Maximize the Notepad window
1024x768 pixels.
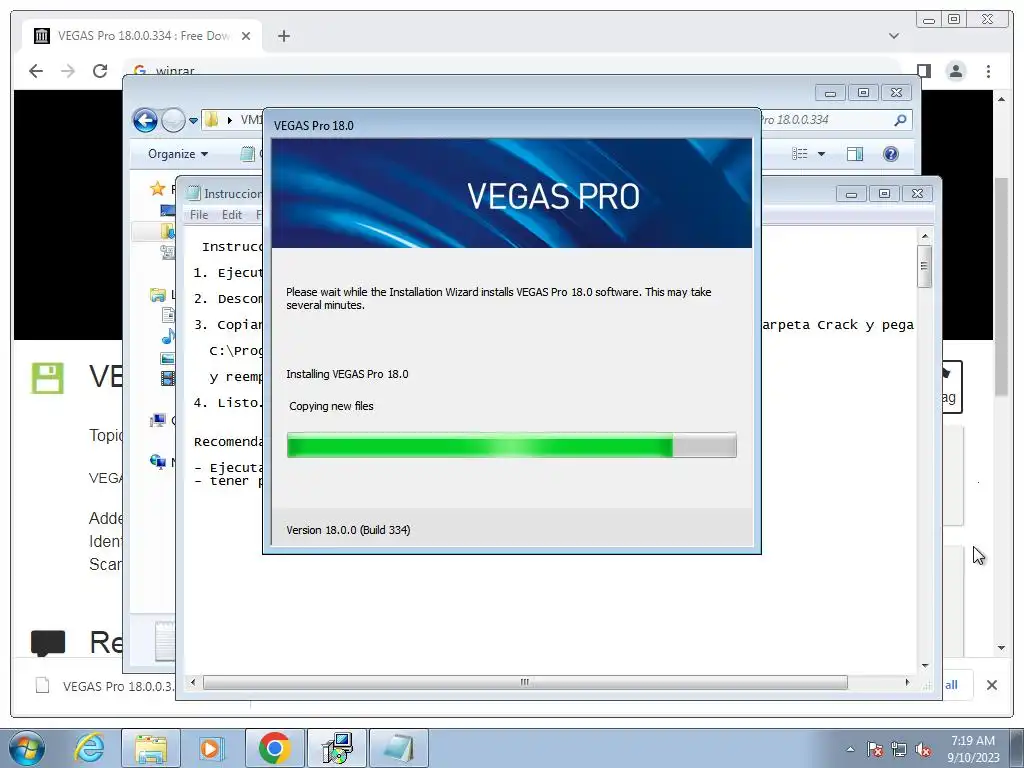(x=884, y=193)
